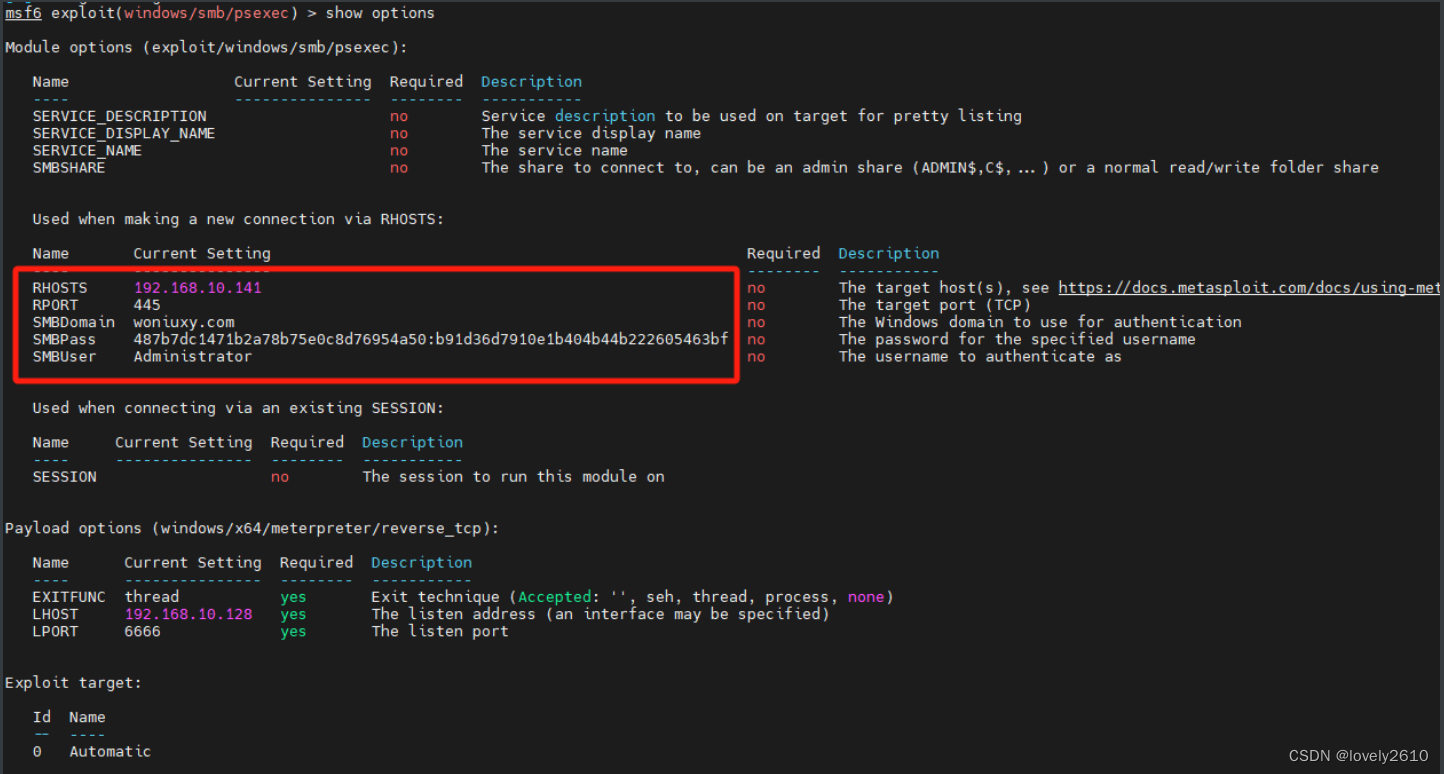The height and width of the screenshot is (774, 1444).
Task: Click the SMBSHARE row's Required value no
Action: [x=399, y=167]
